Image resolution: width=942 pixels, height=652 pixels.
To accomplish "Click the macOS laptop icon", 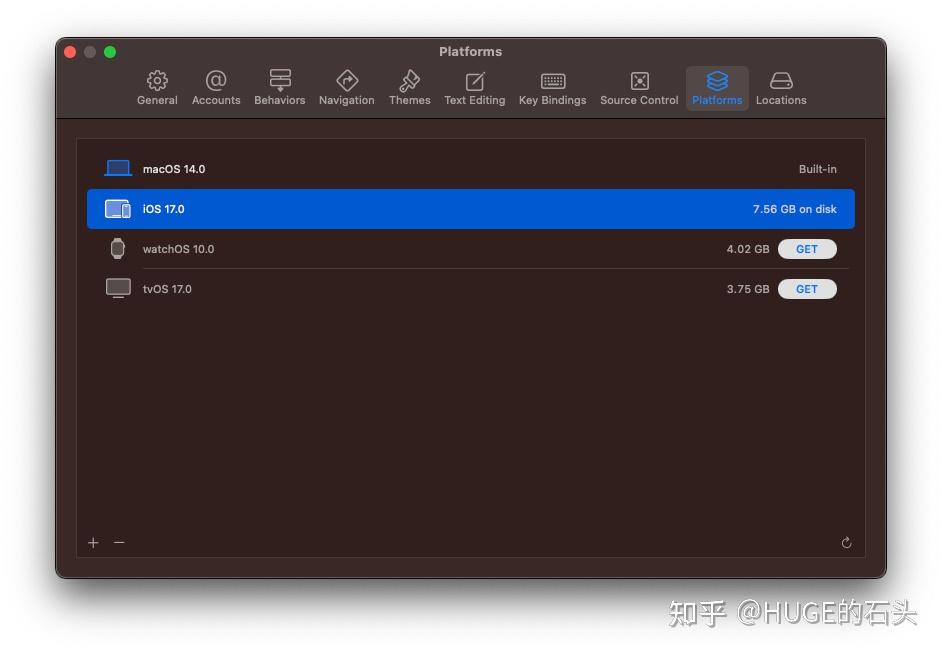I will 118,169.
